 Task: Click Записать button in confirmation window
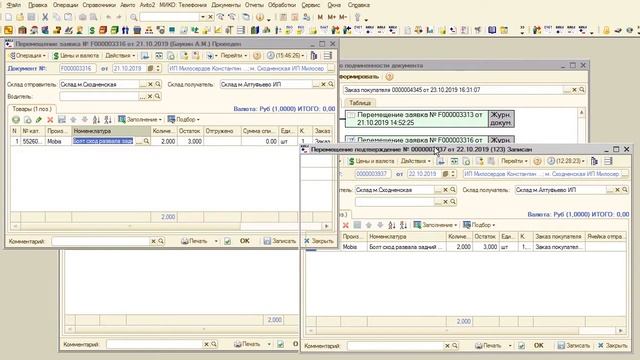(574, 346)
